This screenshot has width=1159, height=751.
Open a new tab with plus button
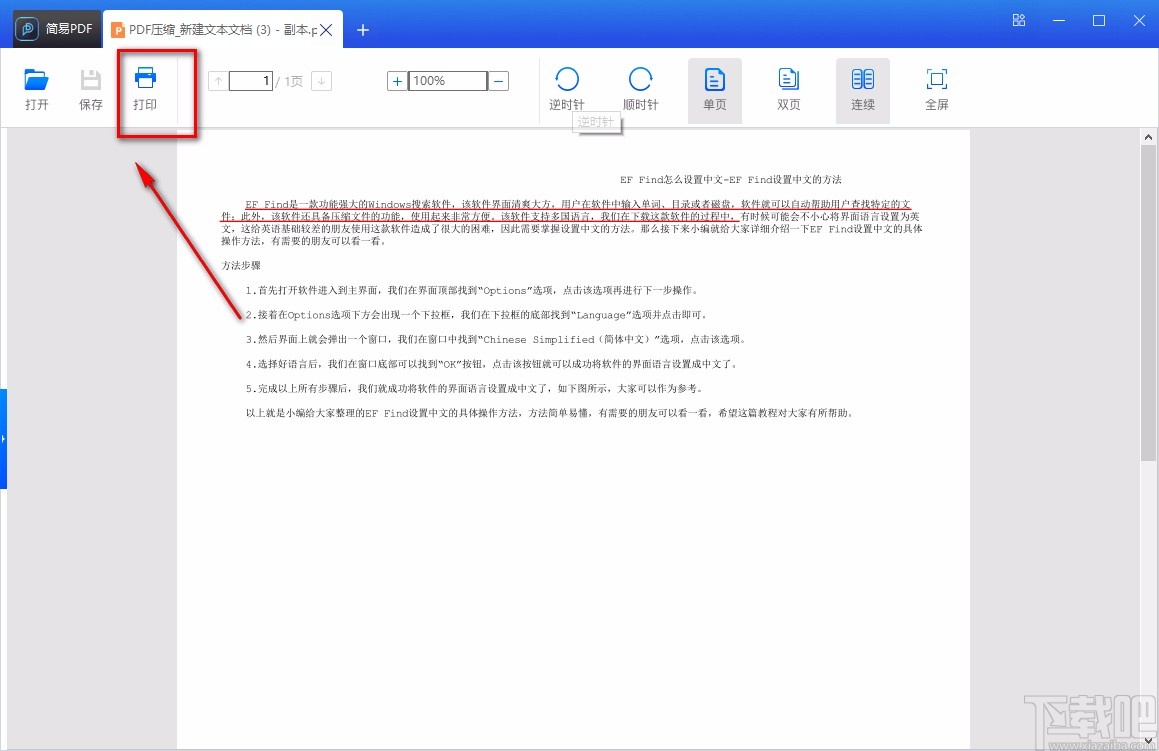(x=362, y=30)
